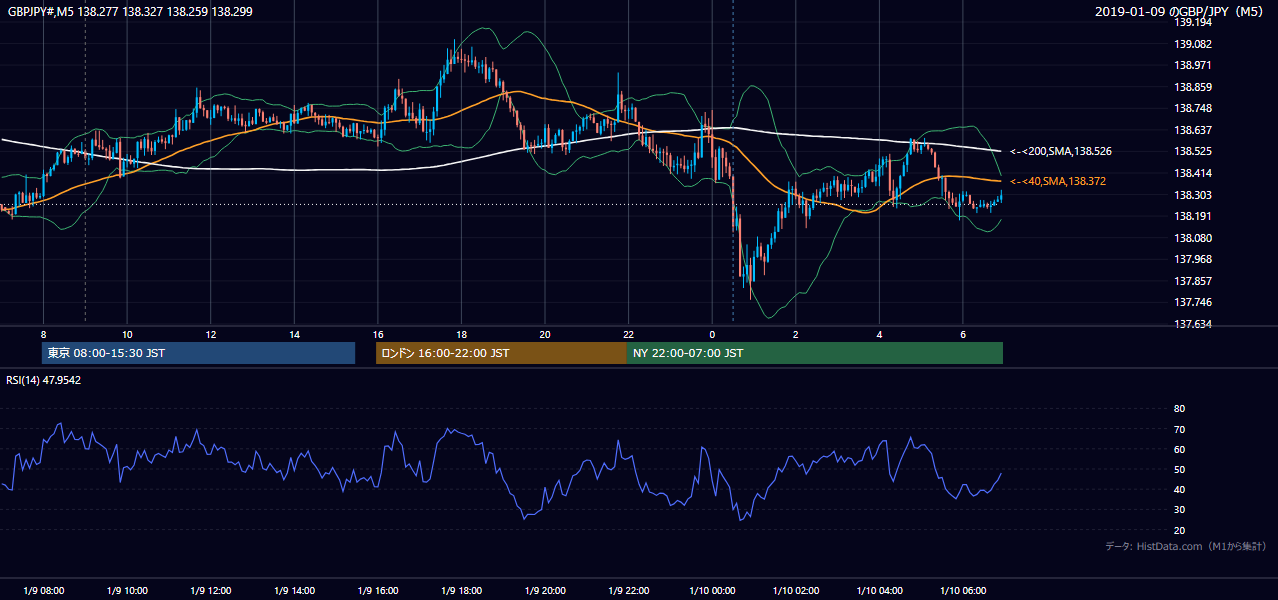The image size is (1278, 600).
Task: Click the RSI(14) 47.9542 indicator label
Action: 44,380
